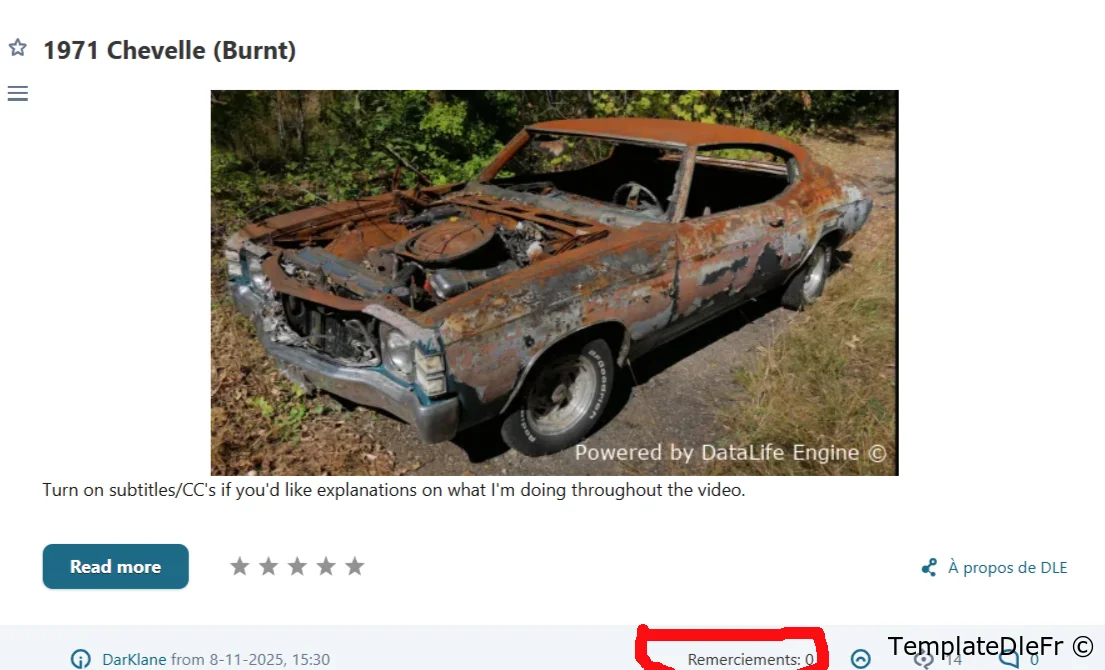This screenshot has height=670, width=1105.
Task: Click the comment count number in footer
Action: (1034, 660)
